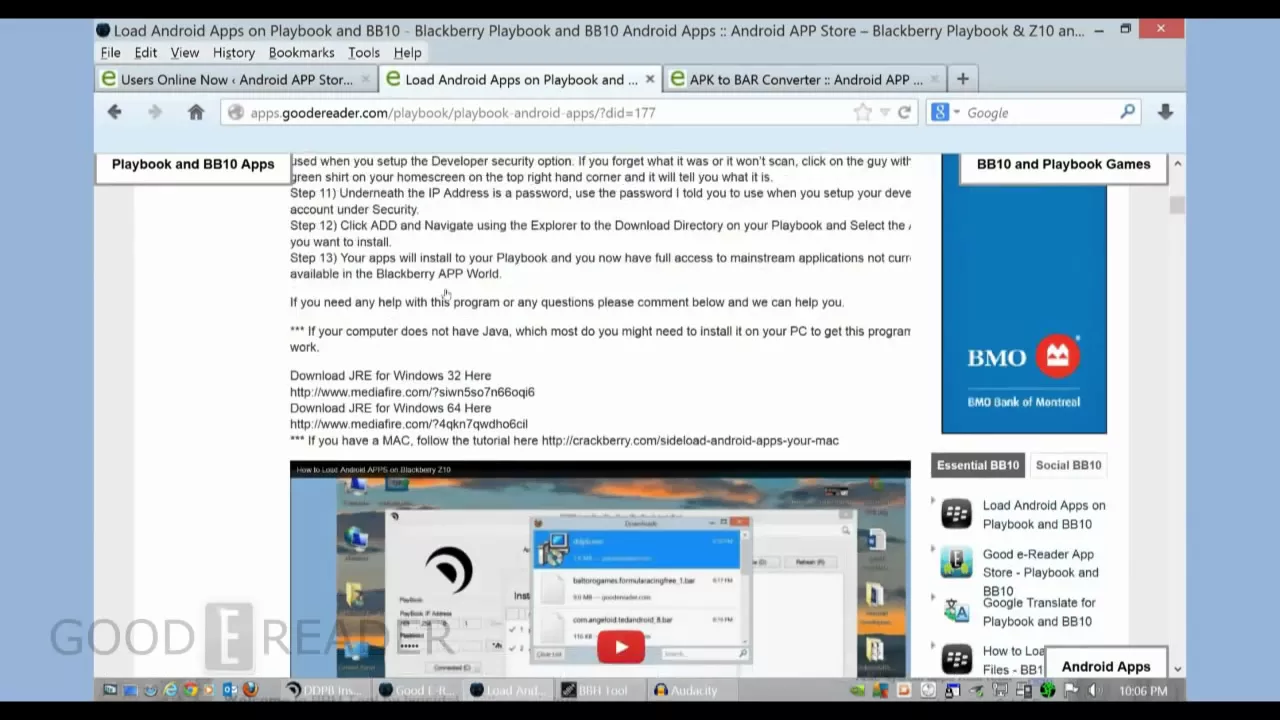The width and height of the screenshot is (1280, 720).
Task: Expand arrow beside Load Android Apps item
Action: point(934,502)
